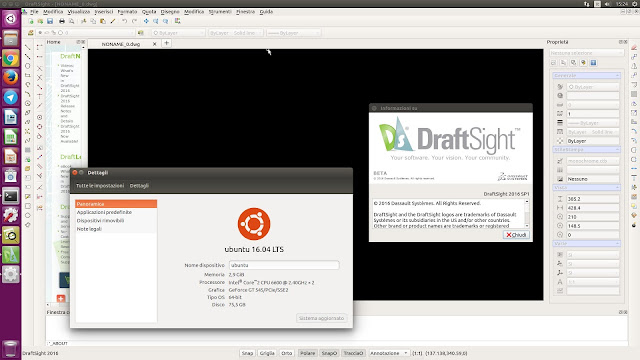Open the Ubuntu Dash search button
This screenshot has width=640, height=360.
coord(11,19)
